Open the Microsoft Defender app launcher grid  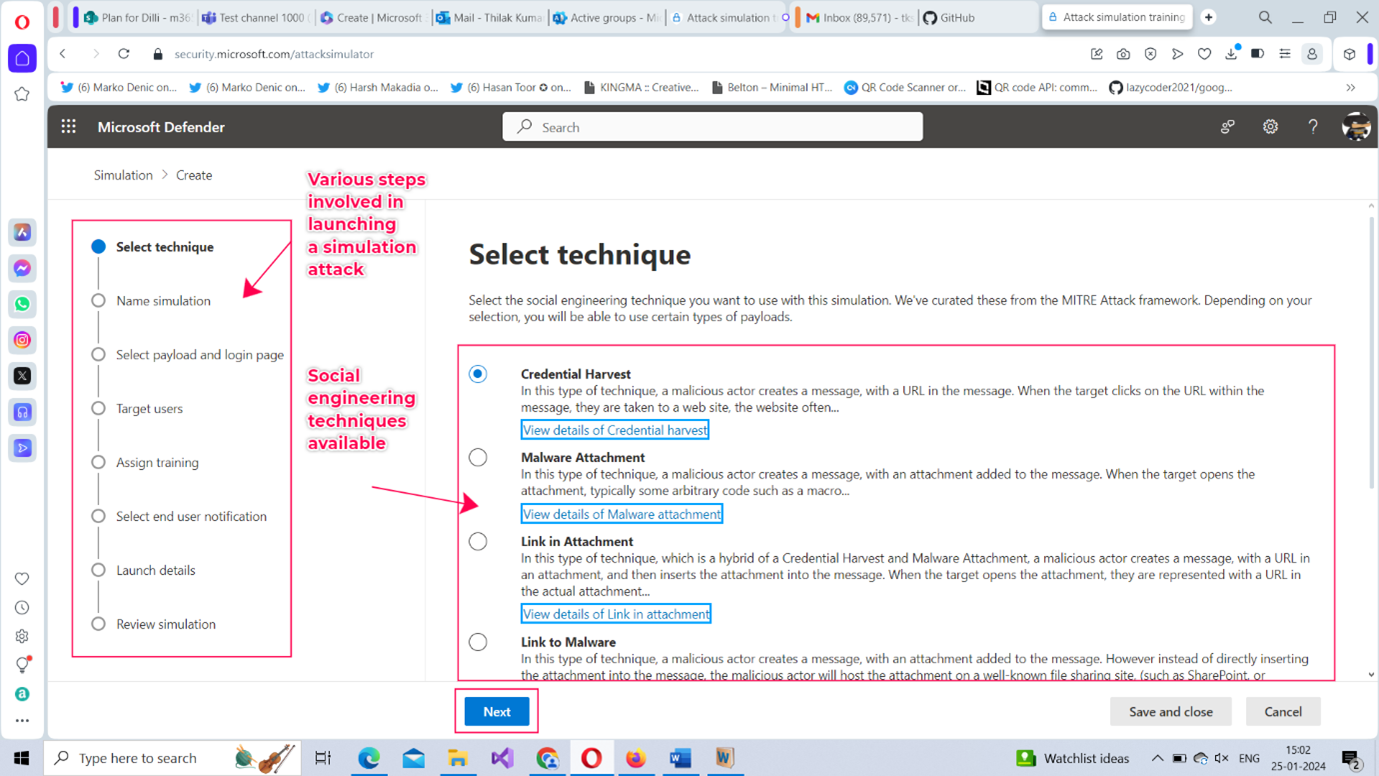68,127
